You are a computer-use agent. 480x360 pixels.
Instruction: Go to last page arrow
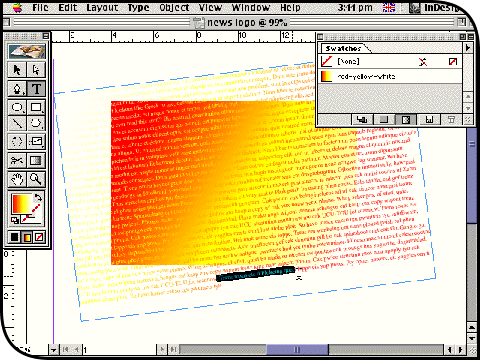click(173, 349)
